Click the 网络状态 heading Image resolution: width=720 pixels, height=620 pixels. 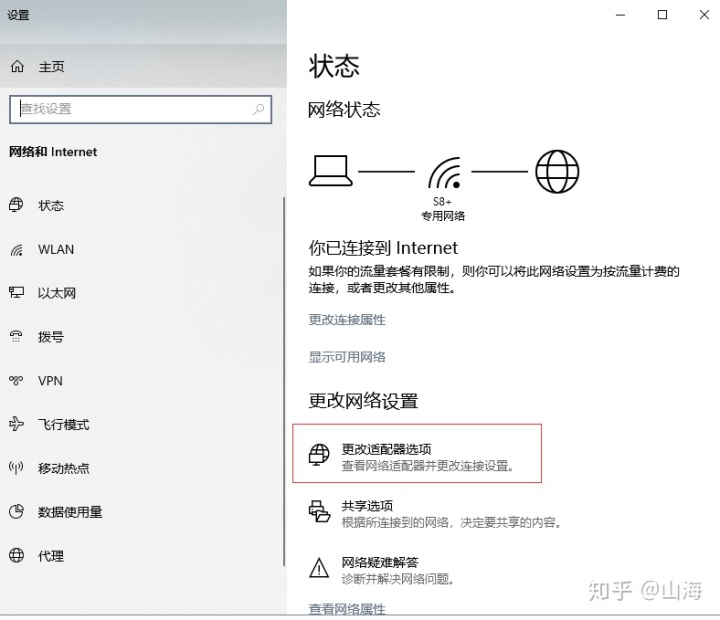[344, 110]
